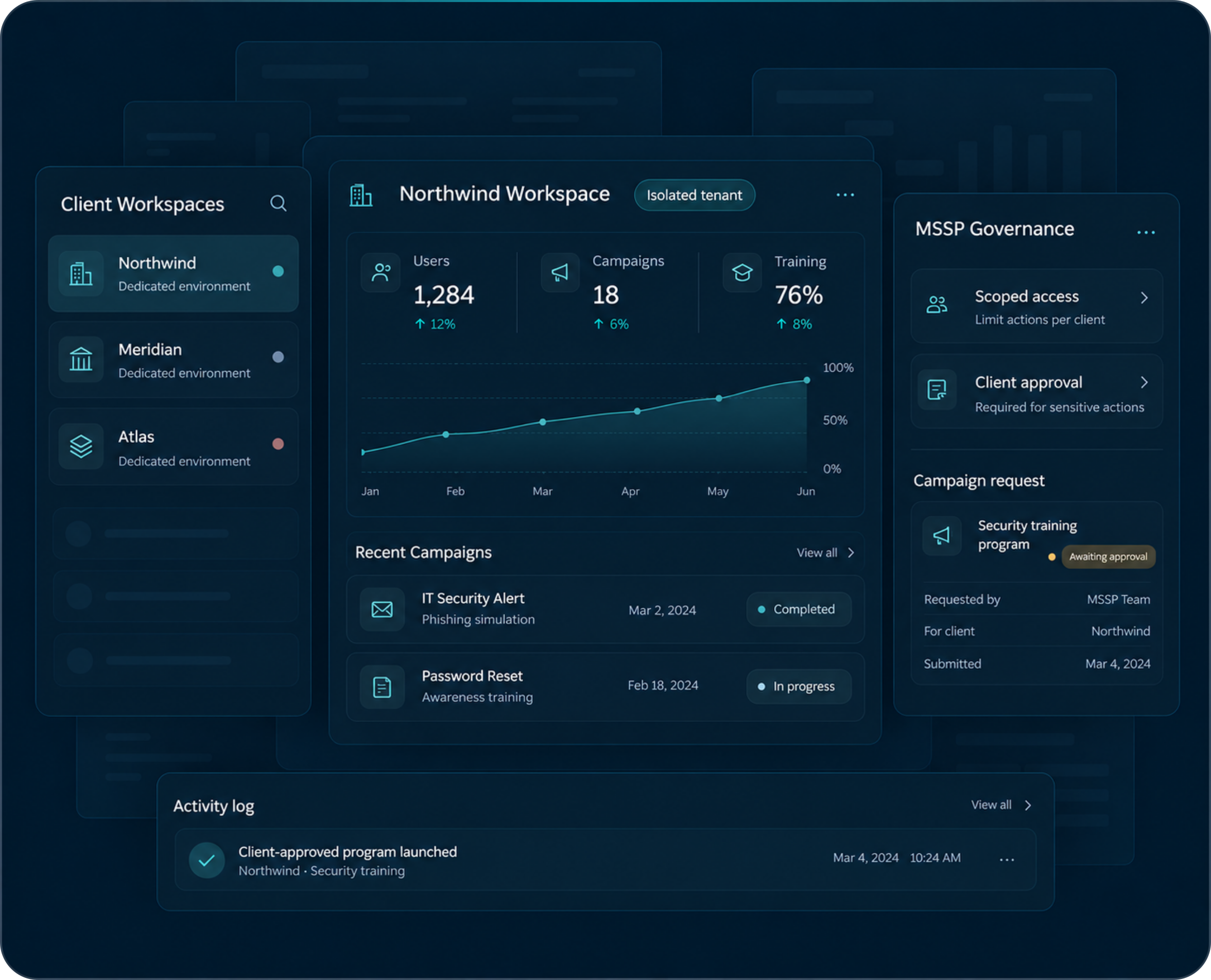Click the 8% training growth indicator
The width and height of the screenshot is (1211, 980).
click(794, 325)
